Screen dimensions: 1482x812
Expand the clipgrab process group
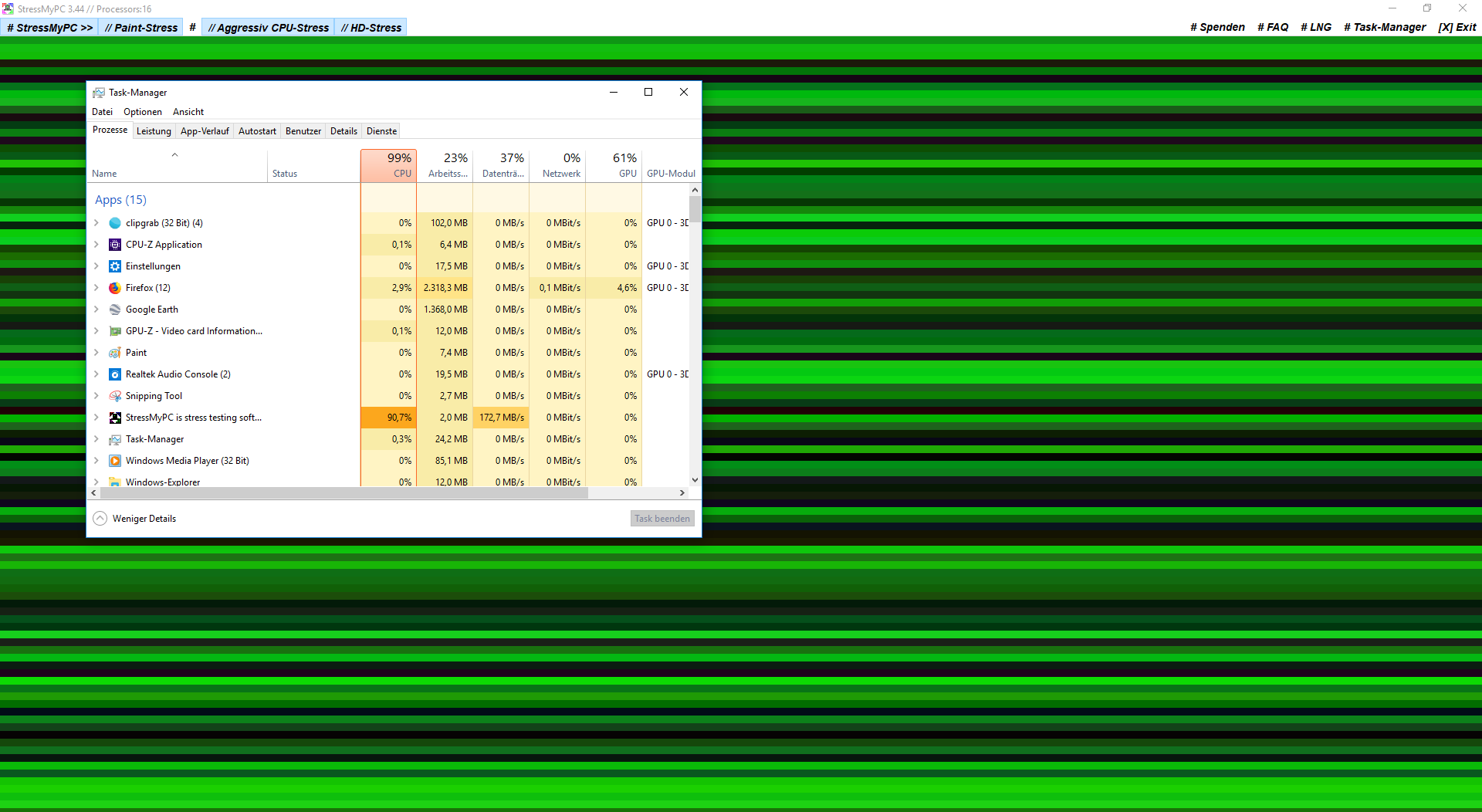point(96,223)
